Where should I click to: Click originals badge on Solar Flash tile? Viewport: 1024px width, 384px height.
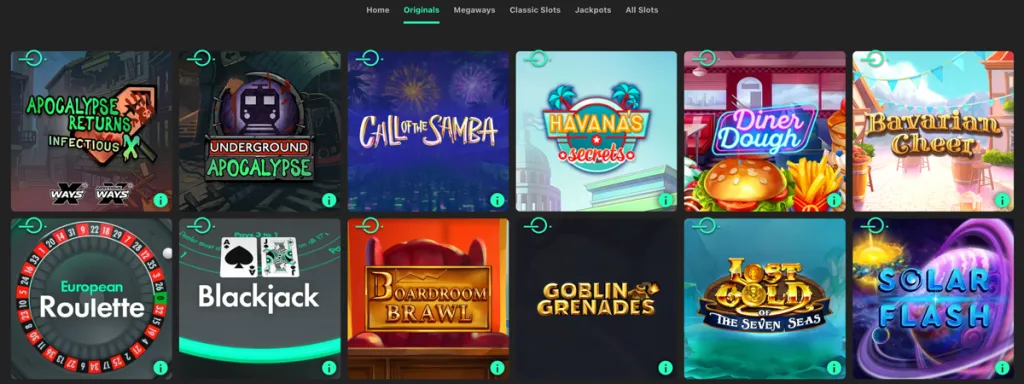click(x=873, y=226)
